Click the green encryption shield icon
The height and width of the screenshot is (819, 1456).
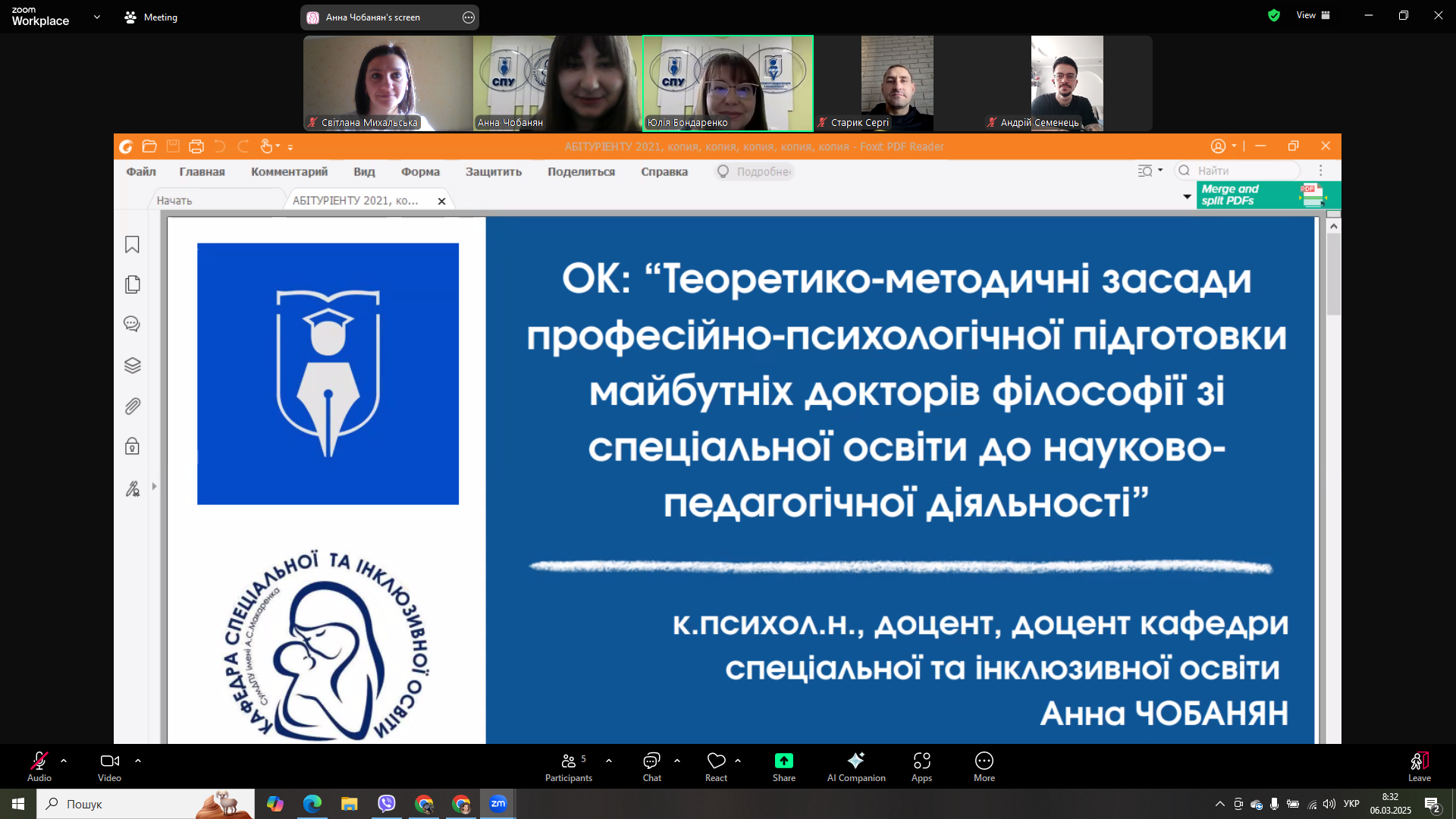pyautogui.click(x=1274, y=15)
